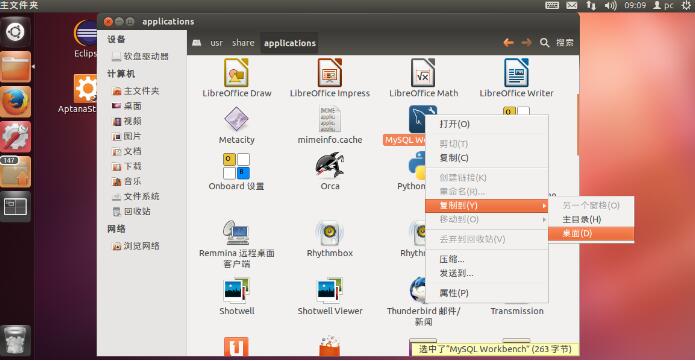Image resolution: width=695 pixels, height=361 pixels.
Task: Open the session power indicator
Action: [x=686, y=5]
